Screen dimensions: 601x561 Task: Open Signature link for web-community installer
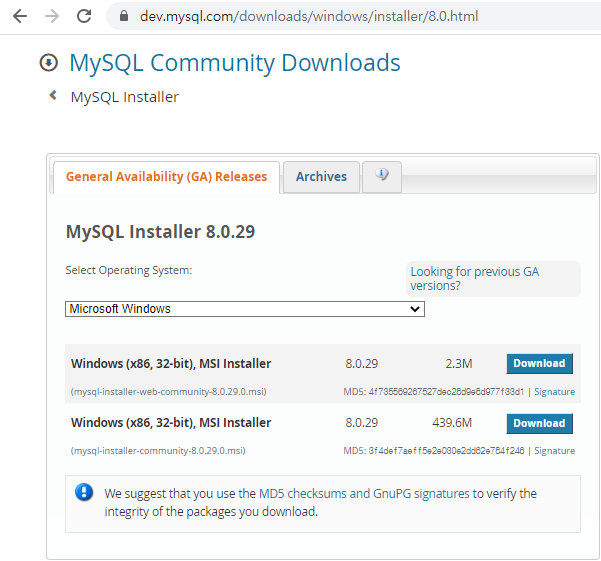(554, 392)
